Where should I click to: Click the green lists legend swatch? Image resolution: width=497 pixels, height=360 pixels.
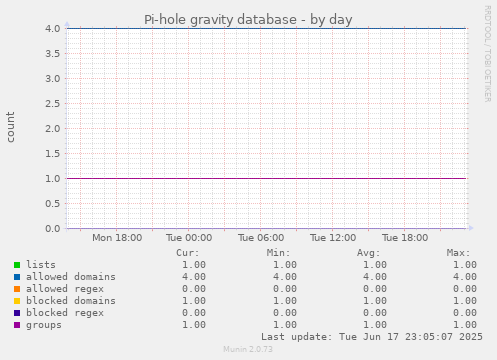[x=17, y=265]
